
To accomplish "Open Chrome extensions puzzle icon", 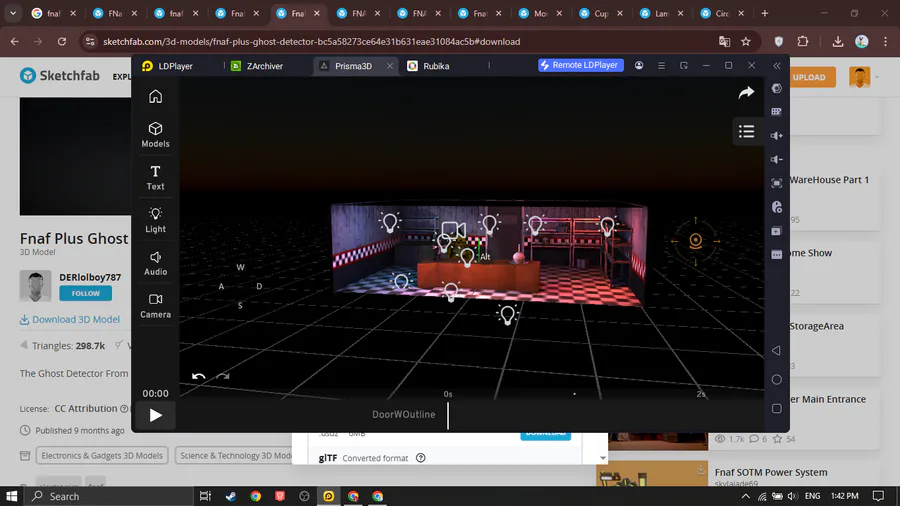I will (x=802, y=41).
